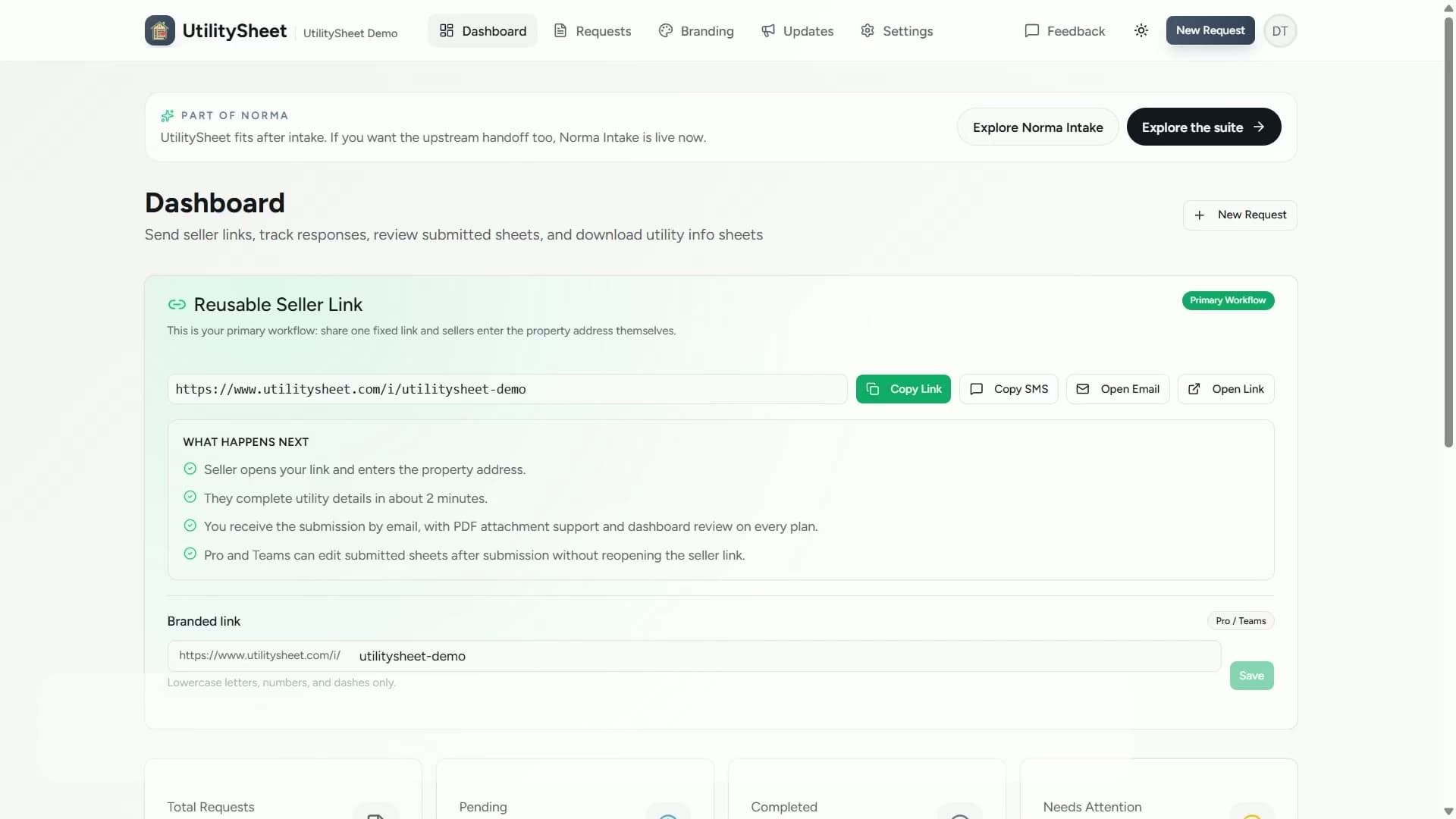This screenshot has width=1456, height=819.
Task: Click the page vertical scrollbar thumb
Action: [x=1448, y=231]
